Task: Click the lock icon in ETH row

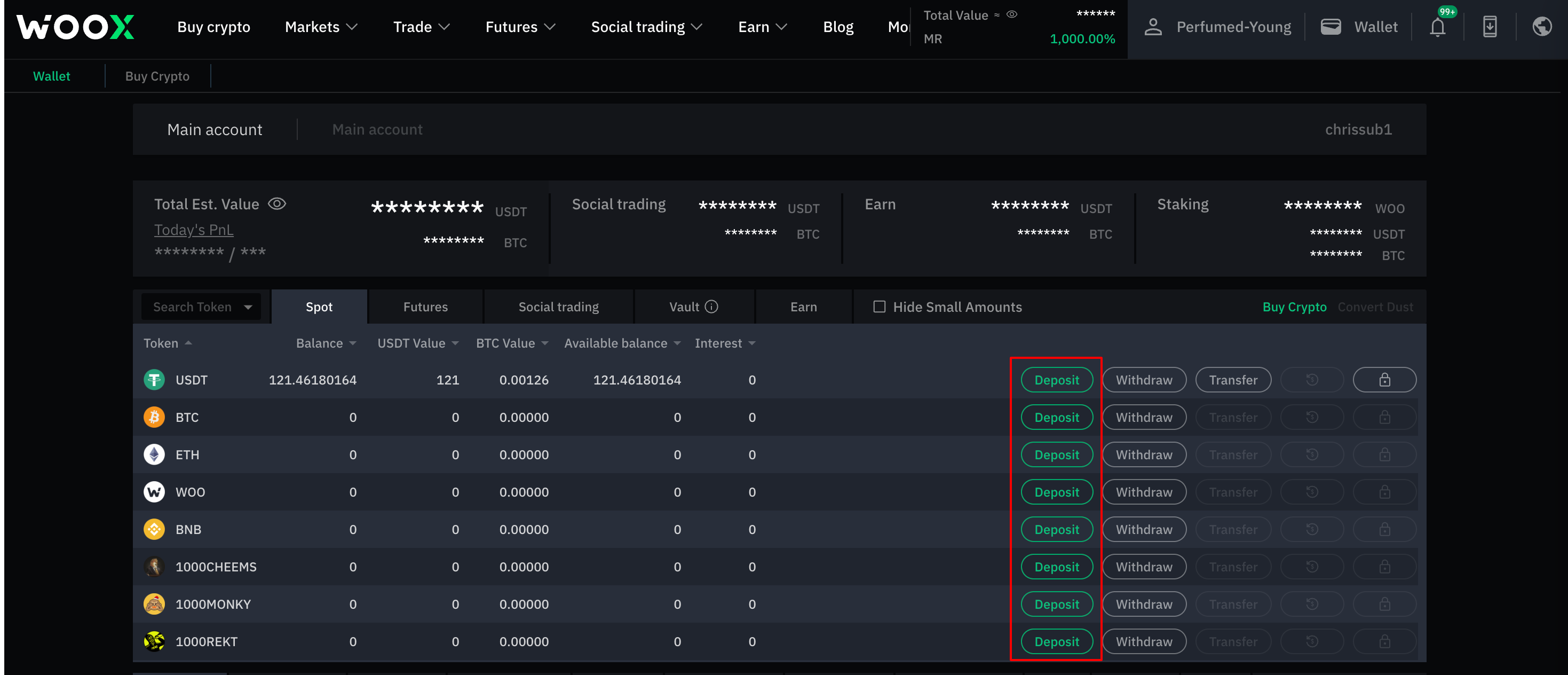Action: (1384, 454)
